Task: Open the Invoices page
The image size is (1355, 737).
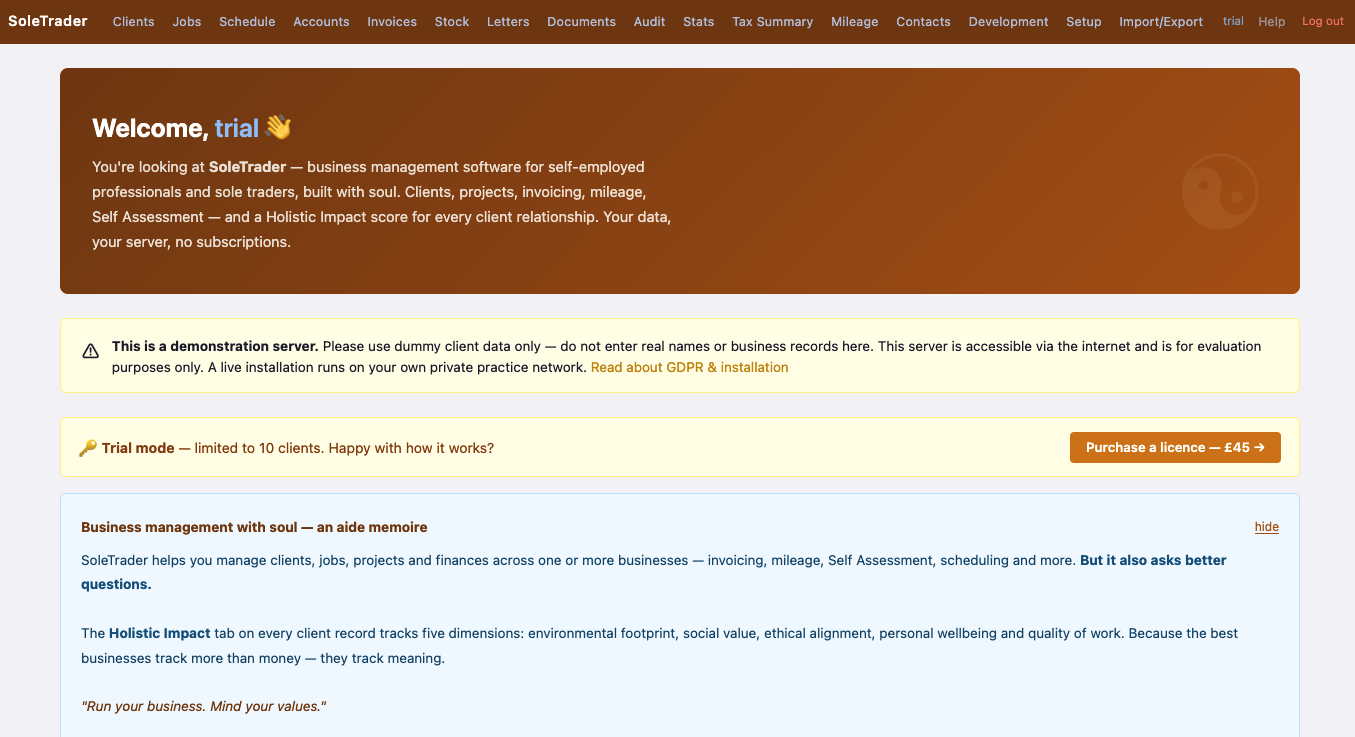Action: 392,21
